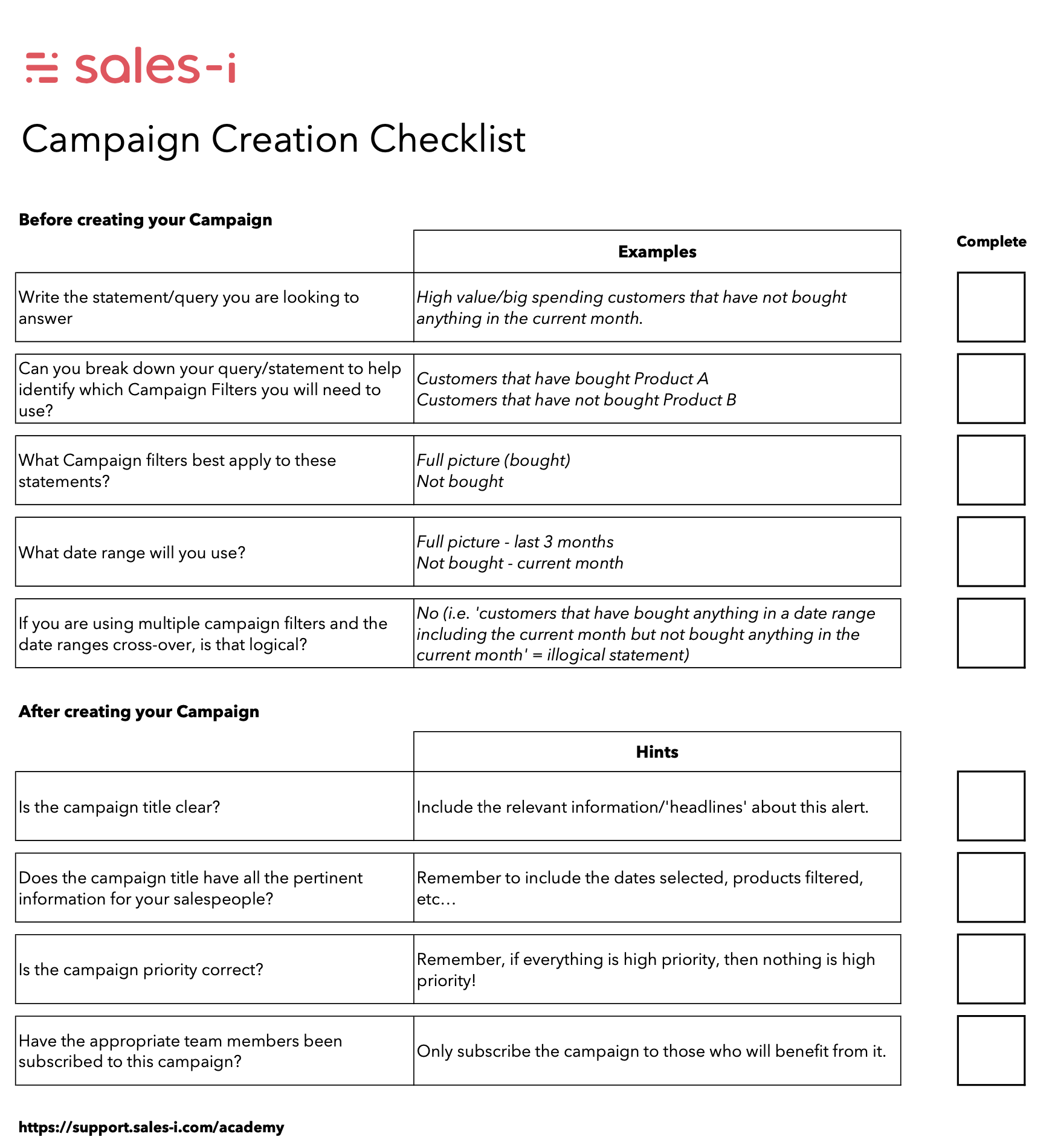Tick the 'break down your query' complete box
The width and height of the screenshot is (1055, 1148).
pyautogui.click(x=991, y=389)
